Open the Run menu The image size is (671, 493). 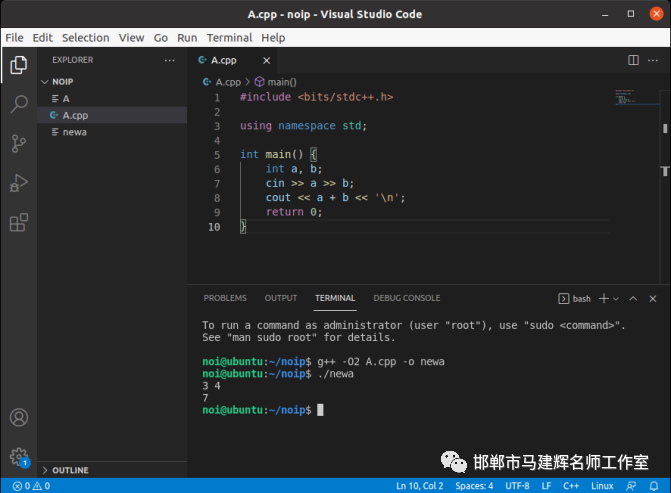pos(187,38)
